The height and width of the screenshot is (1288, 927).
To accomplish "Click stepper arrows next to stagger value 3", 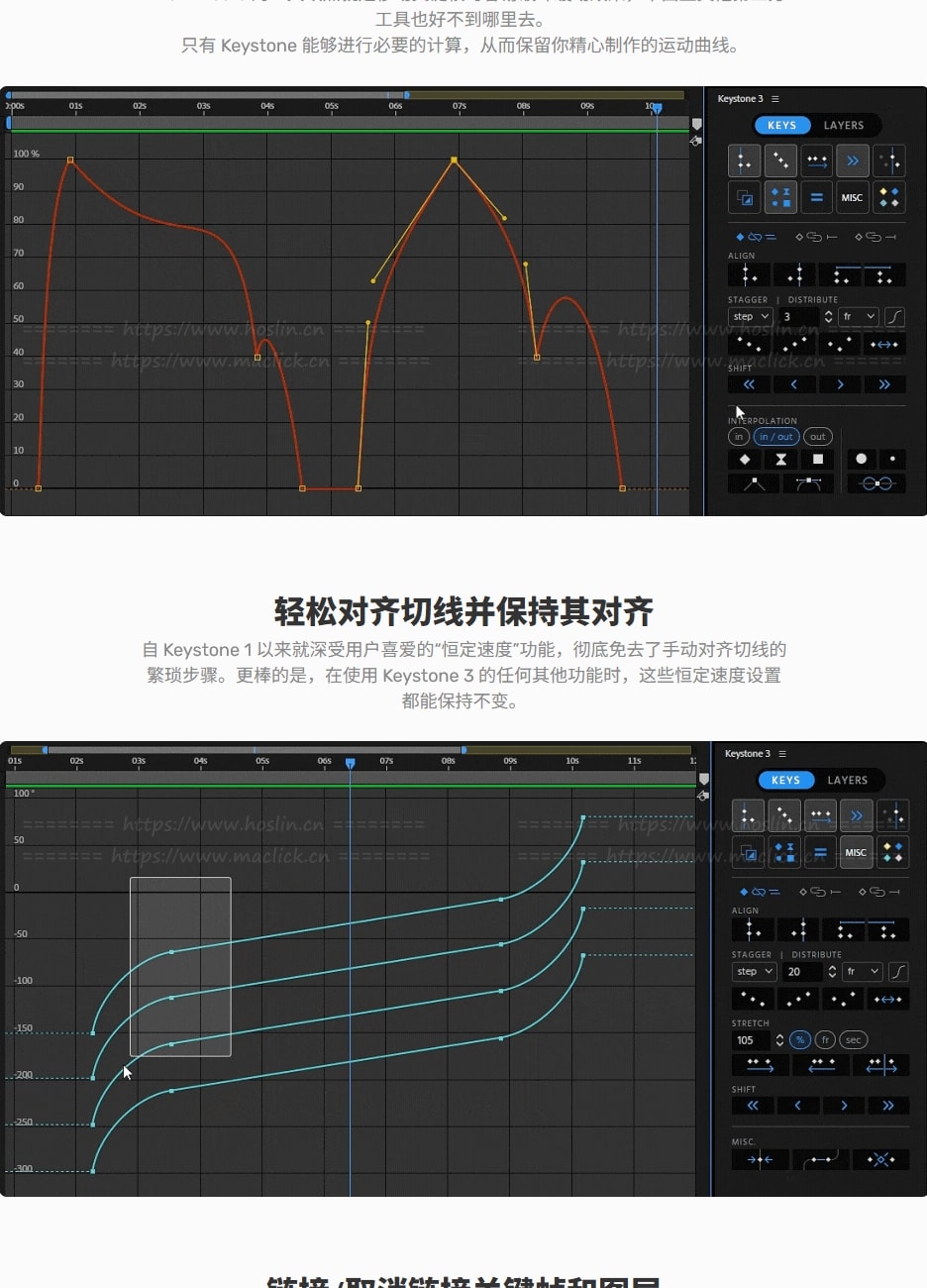I will 828,316.
